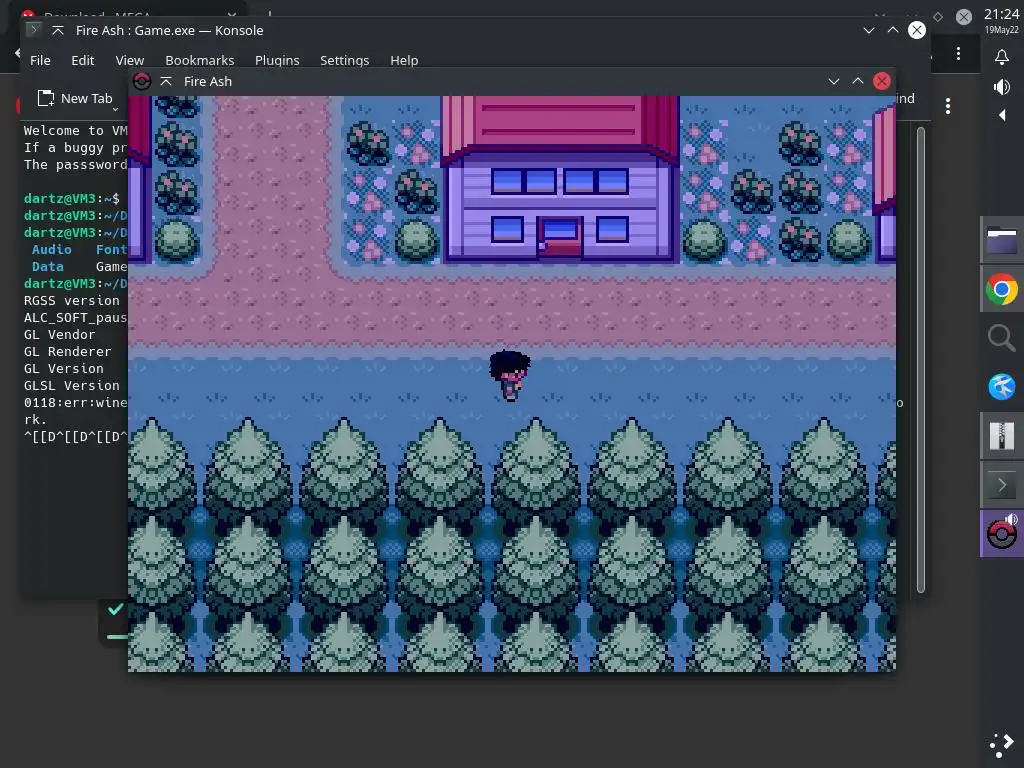Click 'GLSL Version' line in terminal
The height and width of the screenshot is (768, 1024).
[x=72, y=385]
